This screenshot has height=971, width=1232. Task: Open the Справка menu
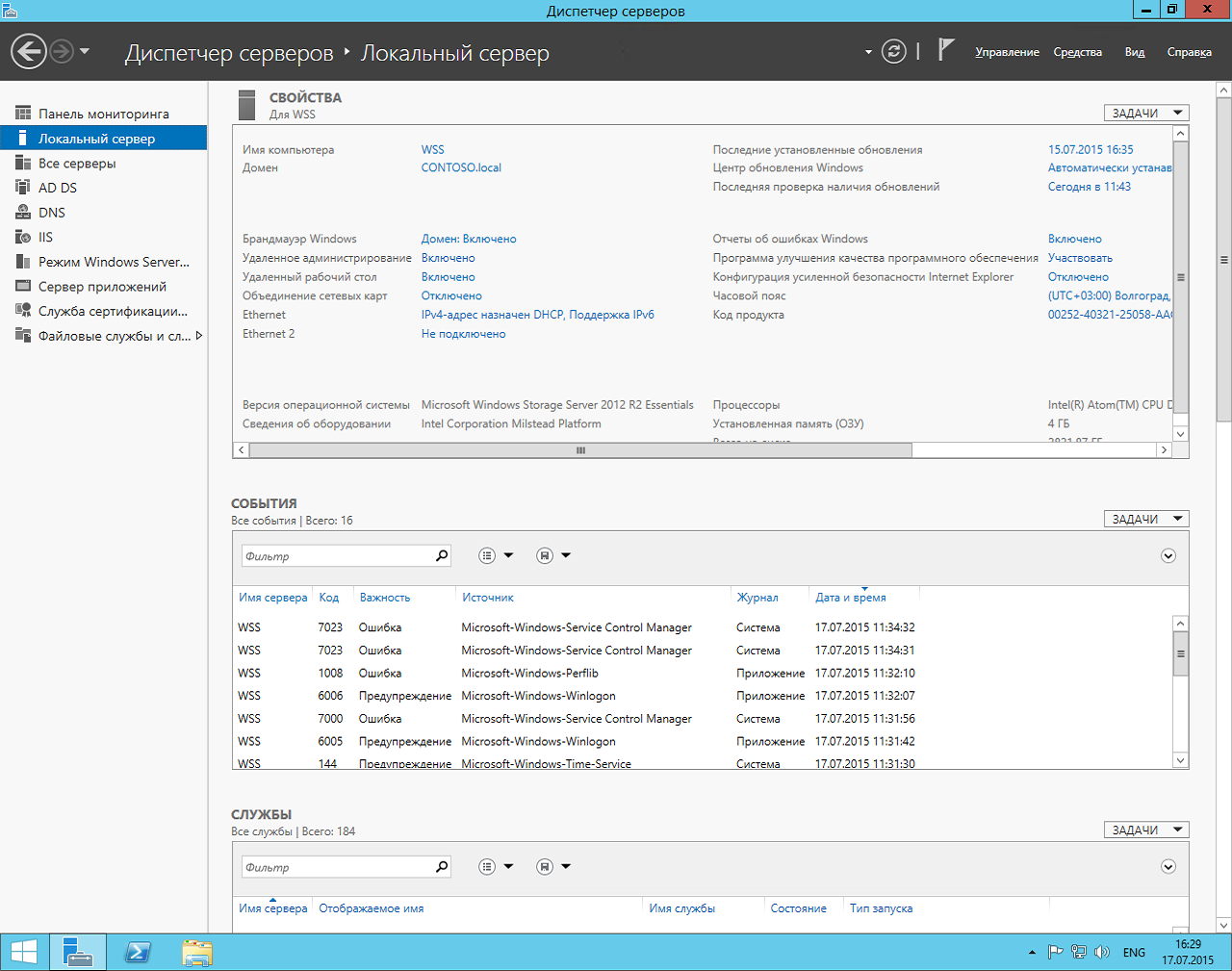coord(1189,52)
